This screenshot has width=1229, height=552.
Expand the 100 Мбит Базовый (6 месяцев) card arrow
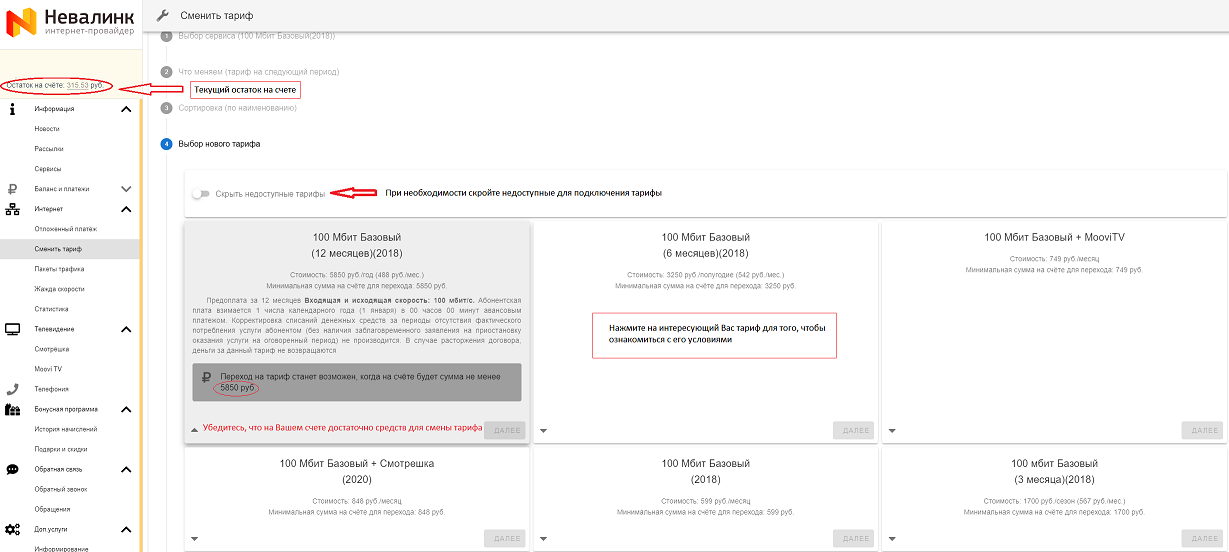coord(543,431)
